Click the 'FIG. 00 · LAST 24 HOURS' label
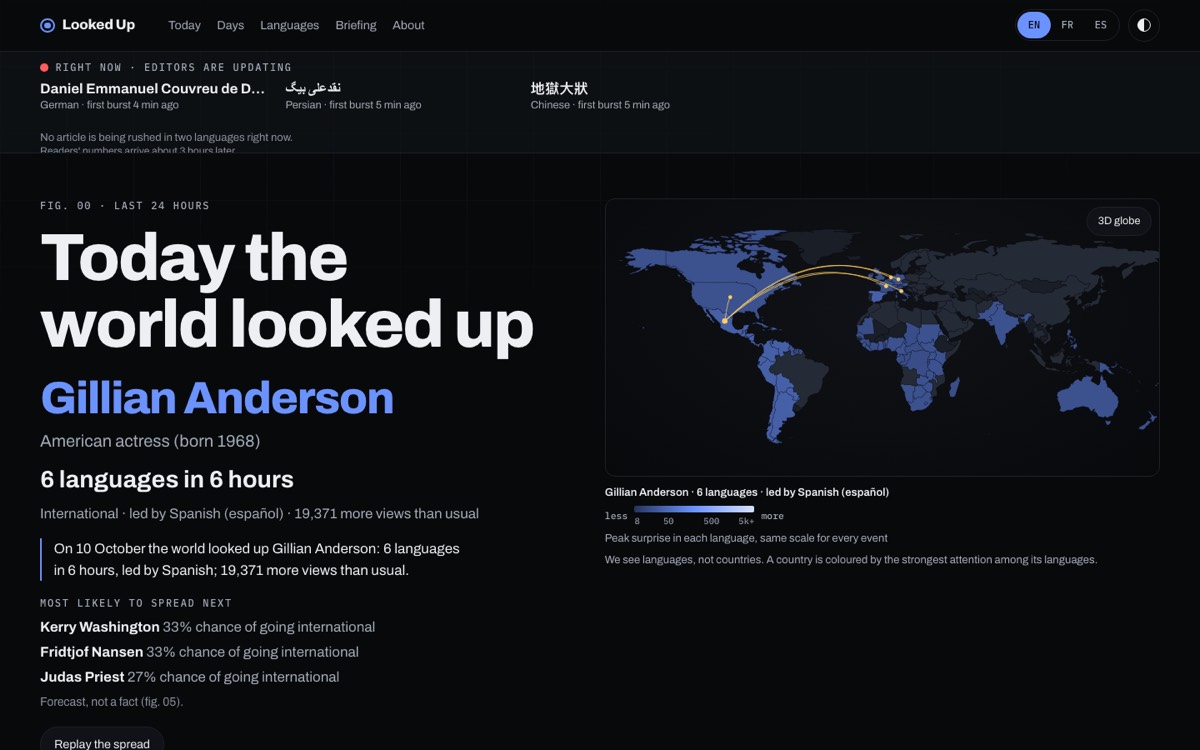The height and width of the screenshot is (750, 1200). [125, 206]
